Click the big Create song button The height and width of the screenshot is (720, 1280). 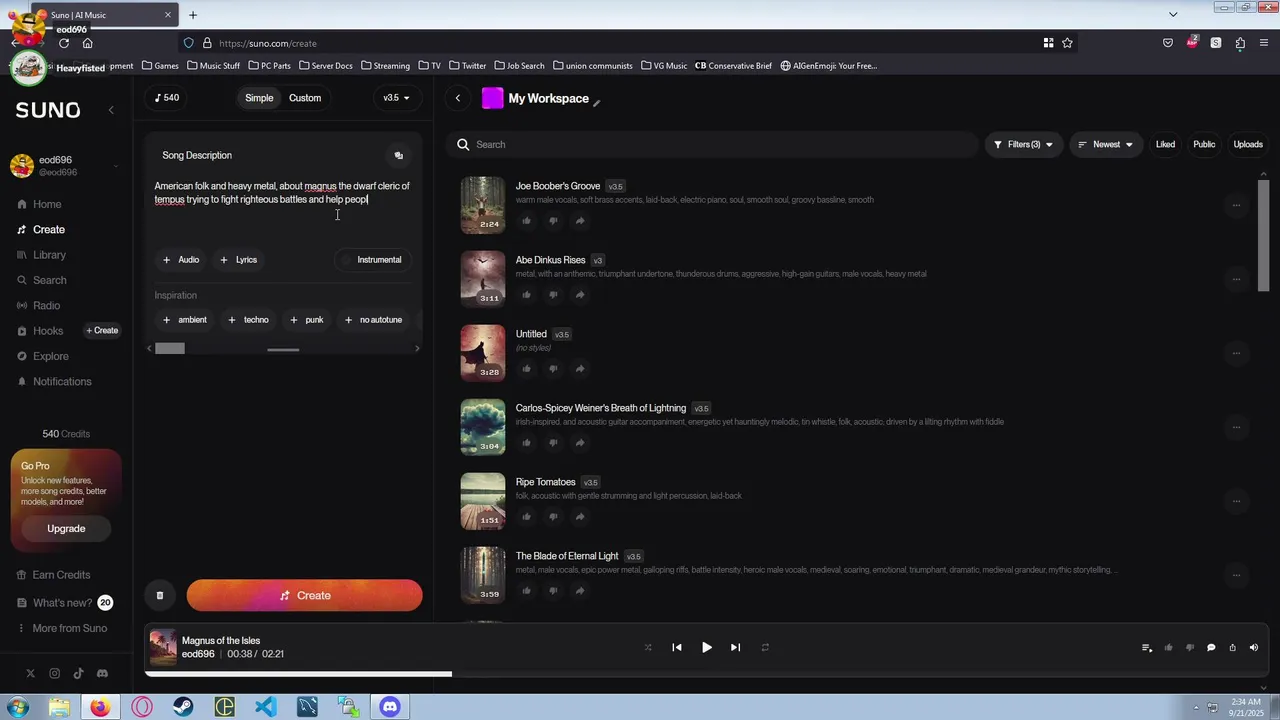click(x=304, y=596)
